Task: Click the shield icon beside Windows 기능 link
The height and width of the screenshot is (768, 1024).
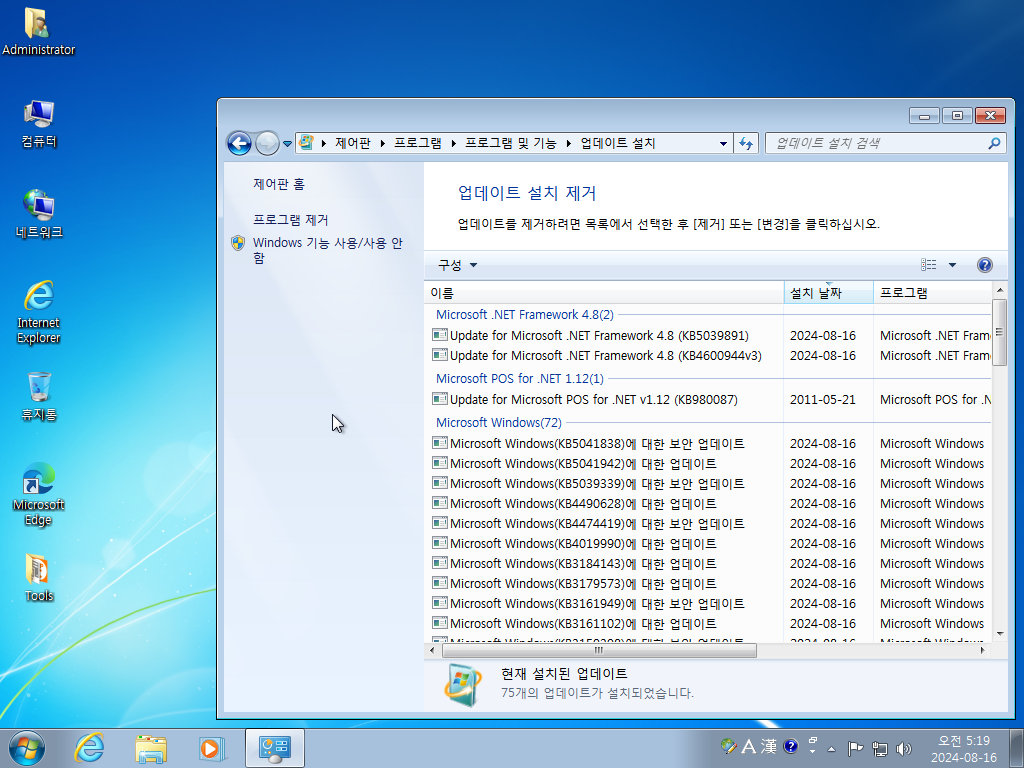Action: click(238, 243)
